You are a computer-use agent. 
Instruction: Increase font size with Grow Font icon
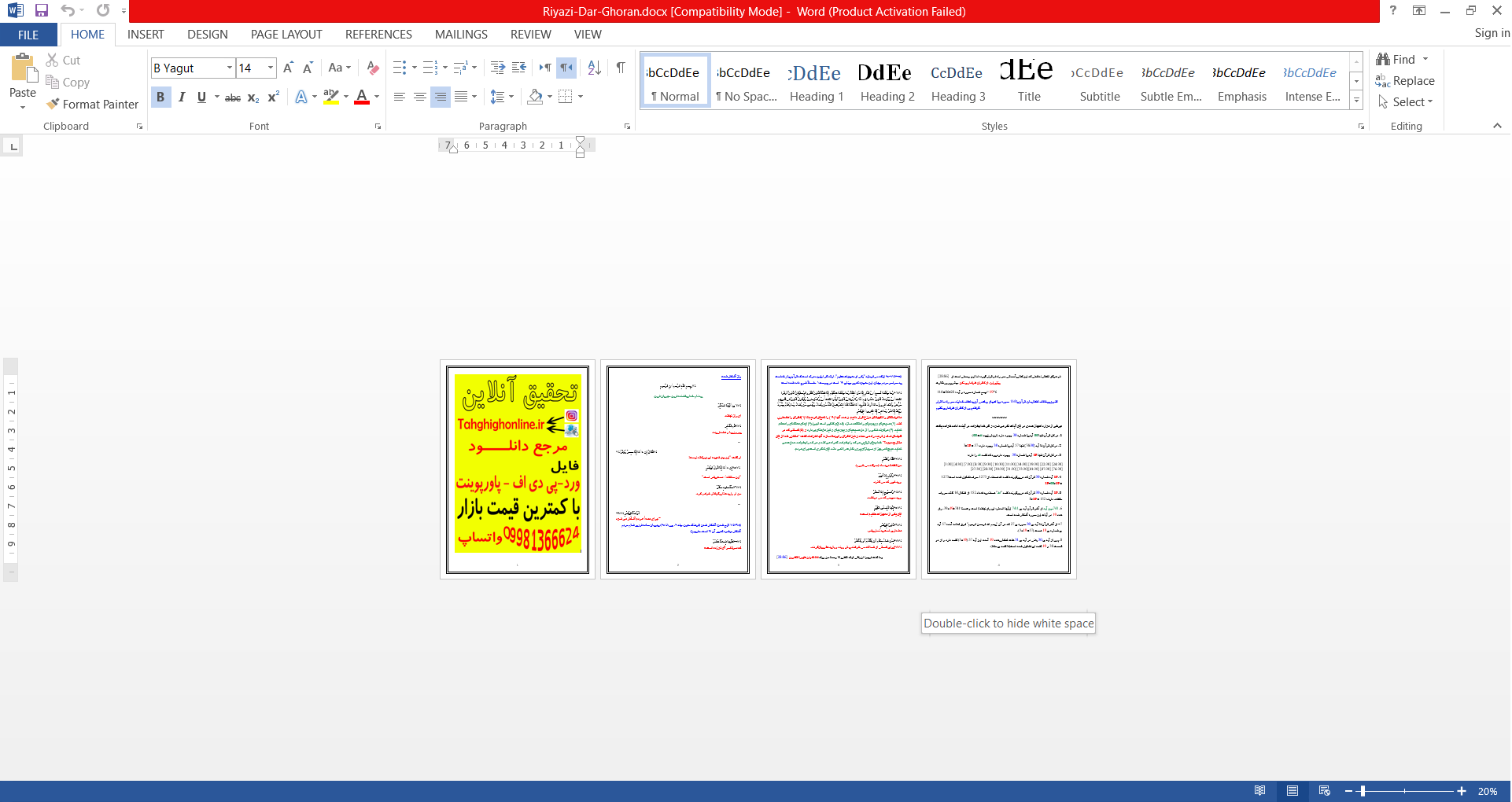pyautogui.click(x=288, y=68)
